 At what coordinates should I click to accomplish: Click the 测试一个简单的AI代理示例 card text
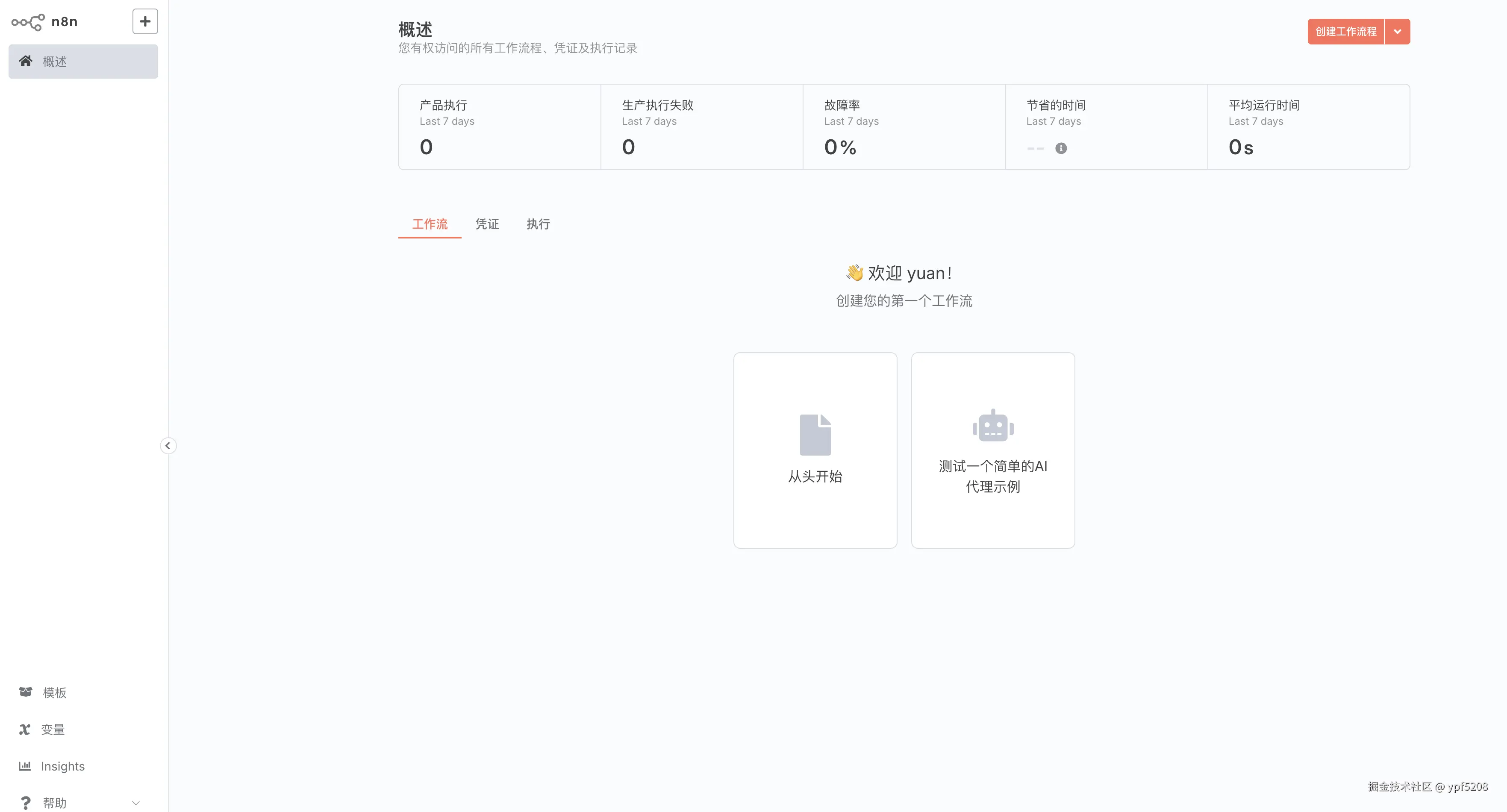point(993,476)
